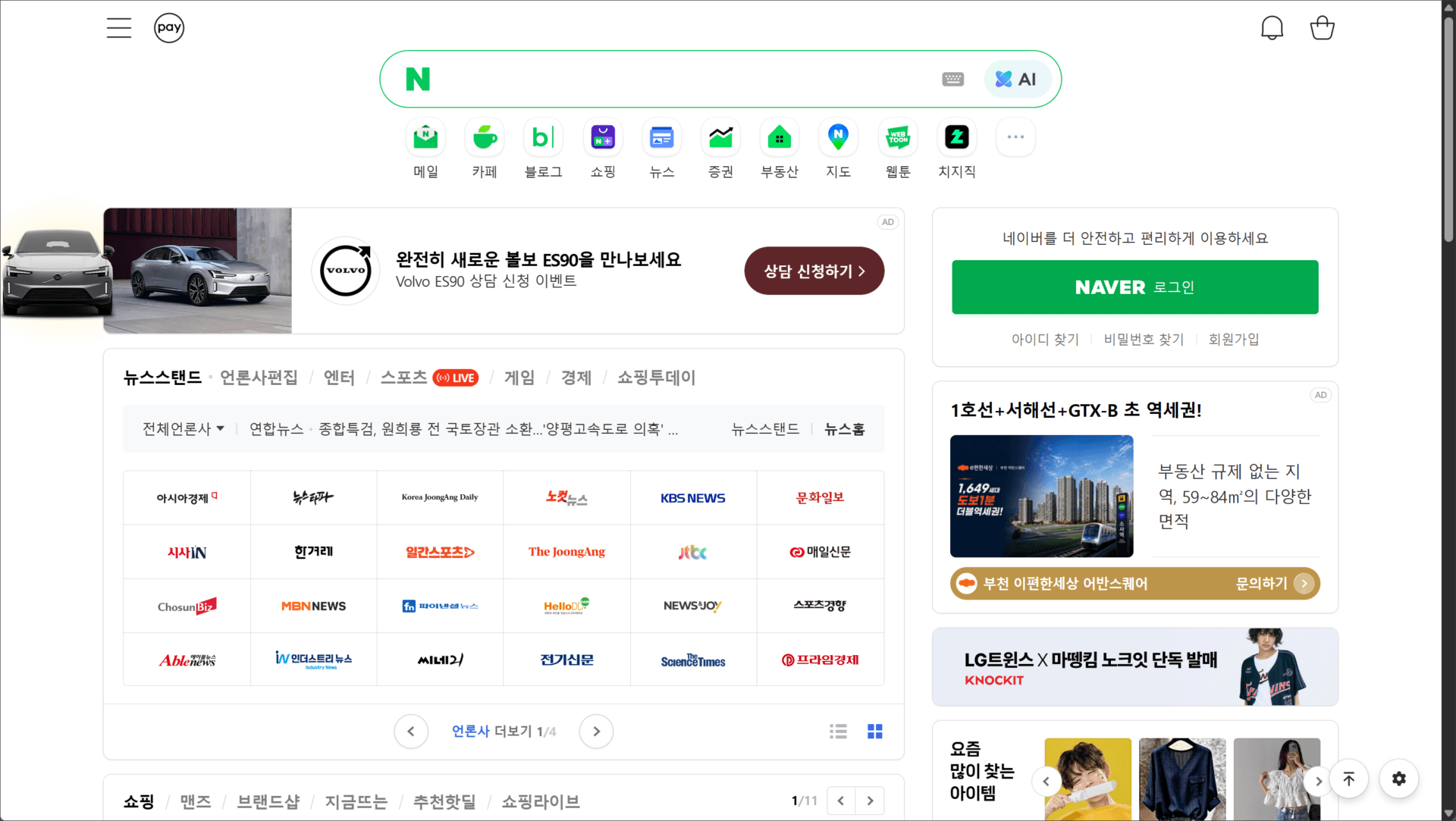This screenshot has width=1456, height=821.
Task: Click the Volvo logo in the ad banner
Action: 346,271
